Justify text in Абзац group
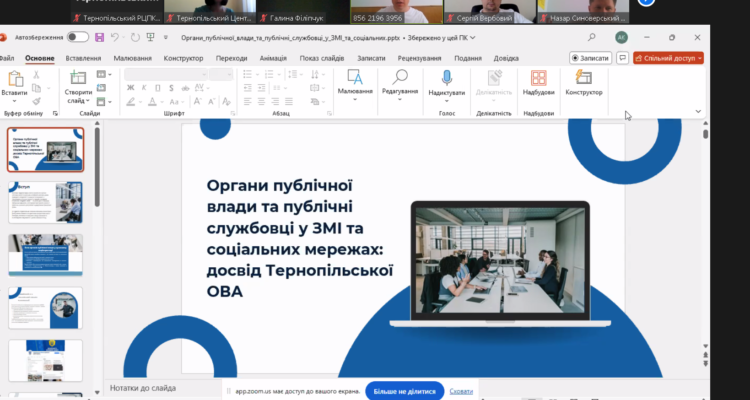Image resolution: width=750 pixels, height=400 pixels. click(289, 101)
